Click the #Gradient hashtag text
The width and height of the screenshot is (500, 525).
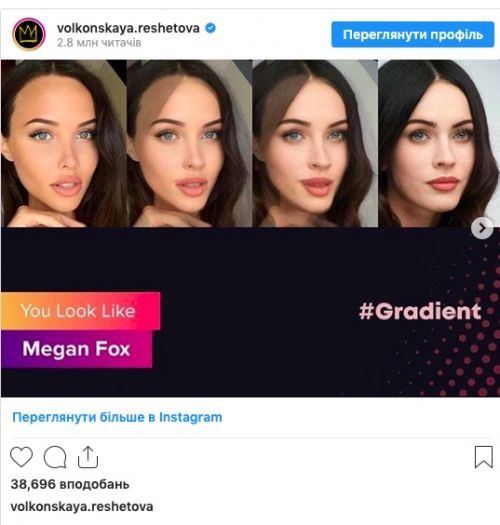[x=420, y=311]
